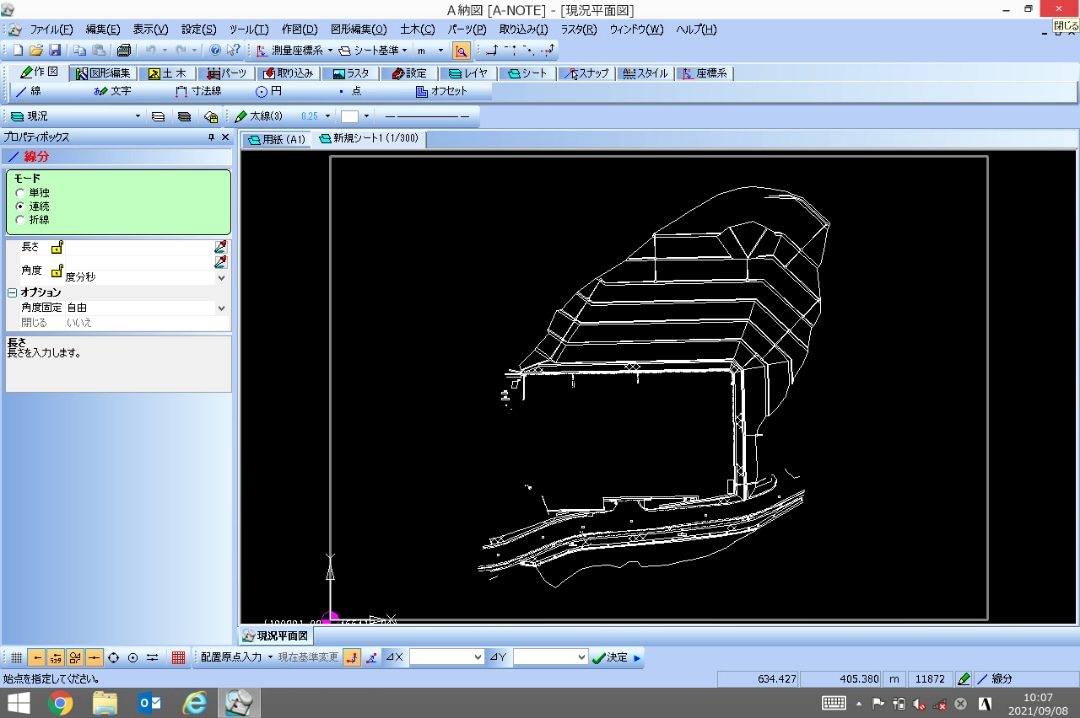The image size is (1080, 718).
Task: Click the center point circle snap icon
Action: (x=133, y=657)
